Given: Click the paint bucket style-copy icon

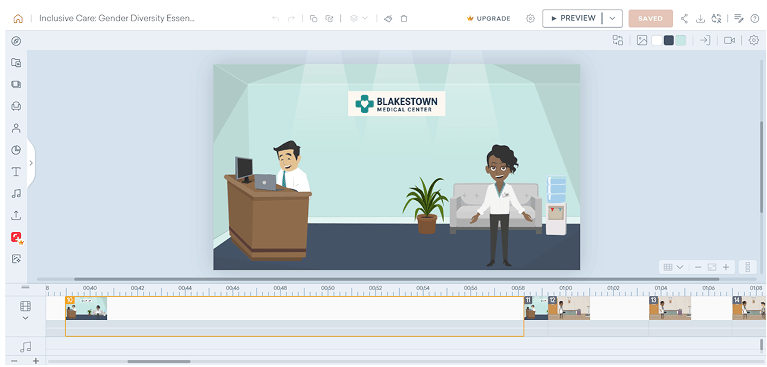Looking at the screenshot, I should (388, 19).
